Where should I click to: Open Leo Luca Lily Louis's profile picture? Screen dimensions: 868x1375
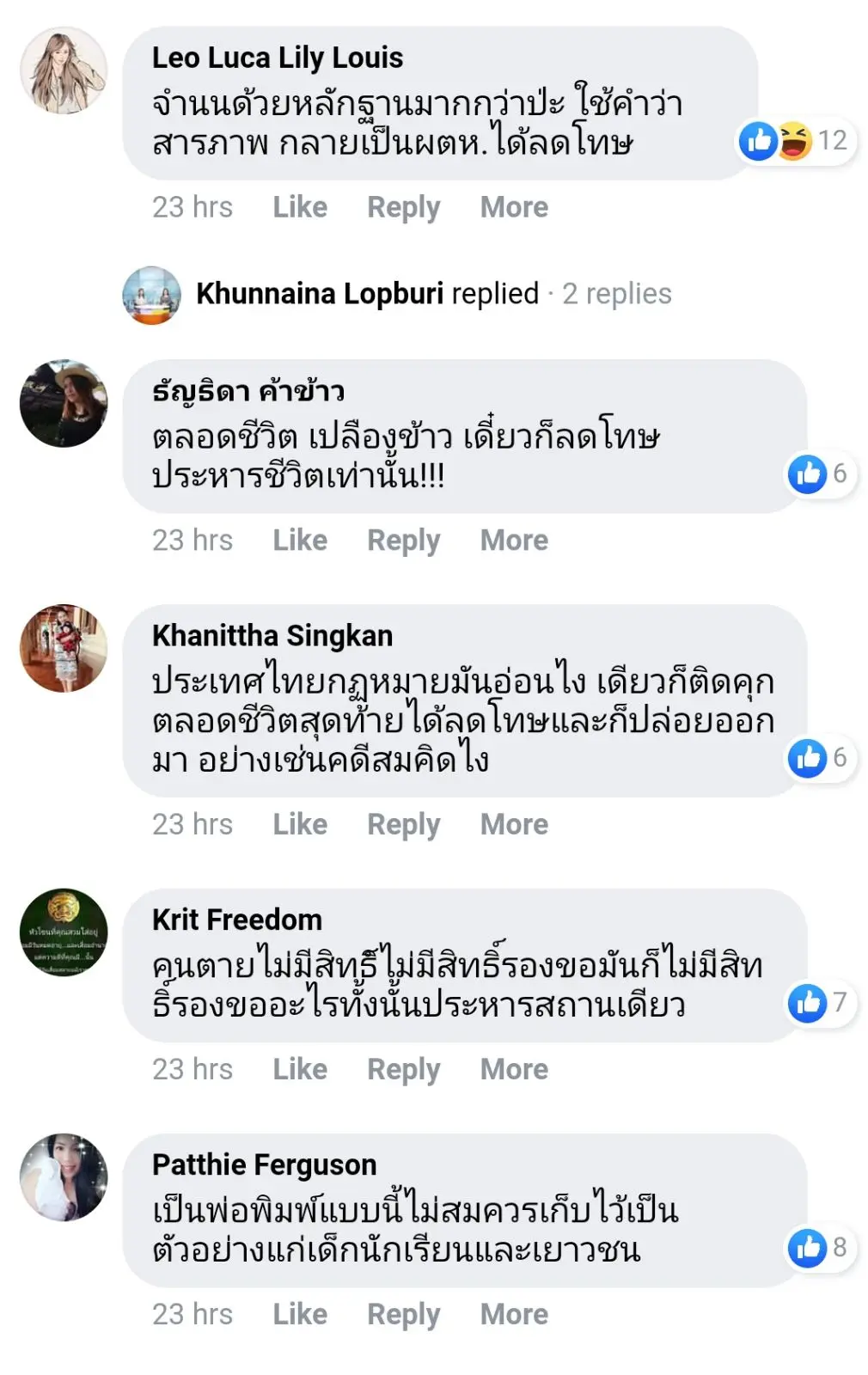(x=64, y=70)
